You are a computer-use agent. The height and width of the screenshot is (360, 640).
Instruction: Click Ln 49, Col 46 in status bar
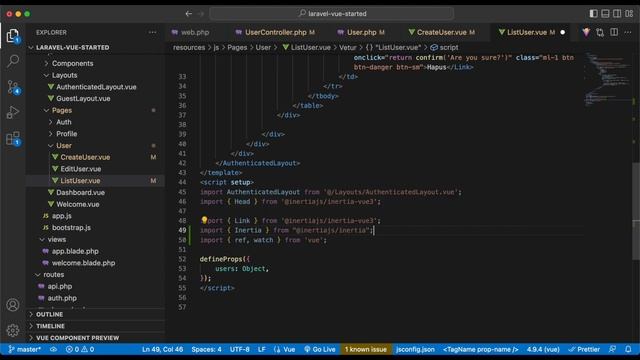162,349
